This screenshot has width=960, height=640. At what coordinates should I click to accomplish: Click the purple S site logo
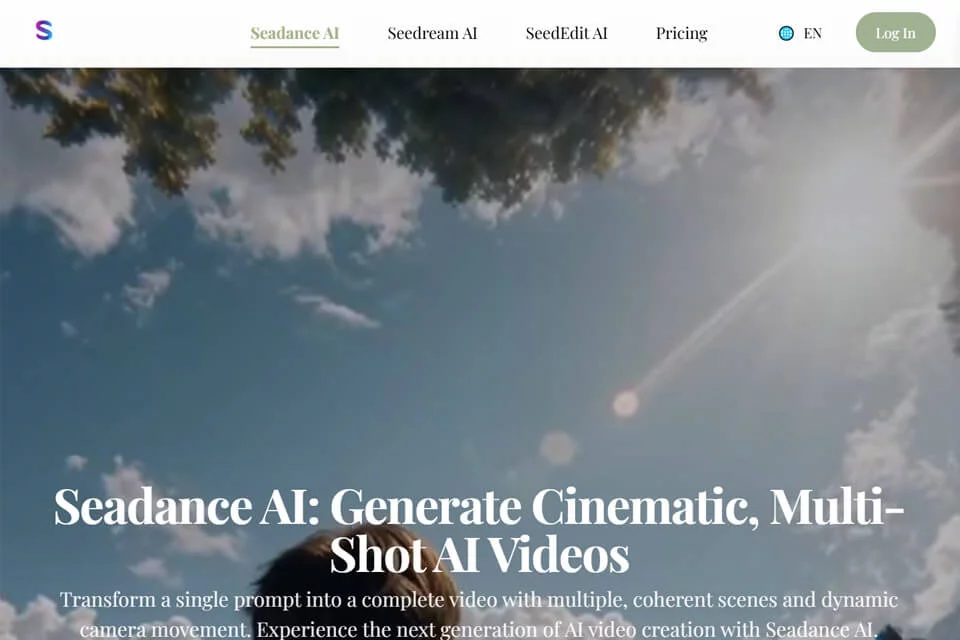(x=44, y=30)
